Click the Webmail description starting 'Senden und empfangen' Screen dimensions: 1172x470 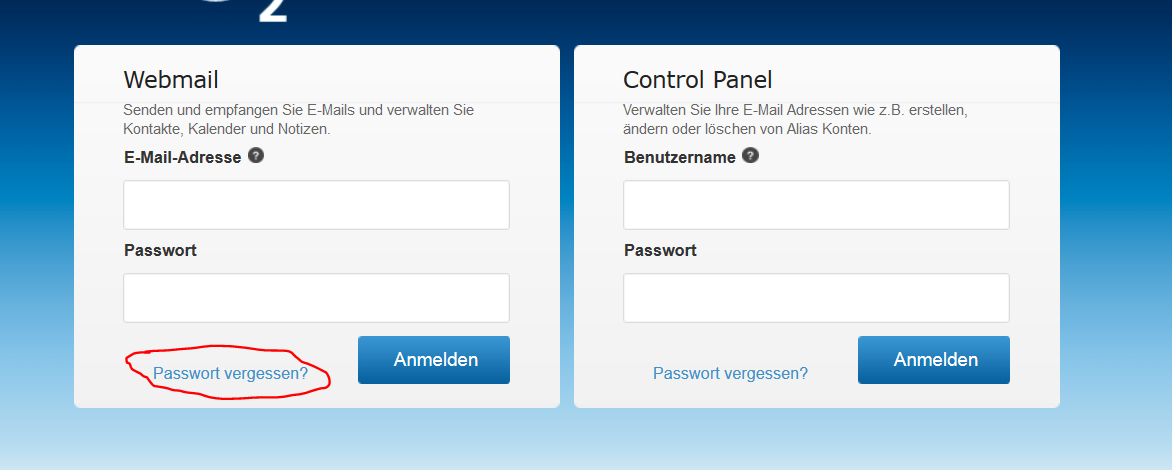click(x=299, y=120)
